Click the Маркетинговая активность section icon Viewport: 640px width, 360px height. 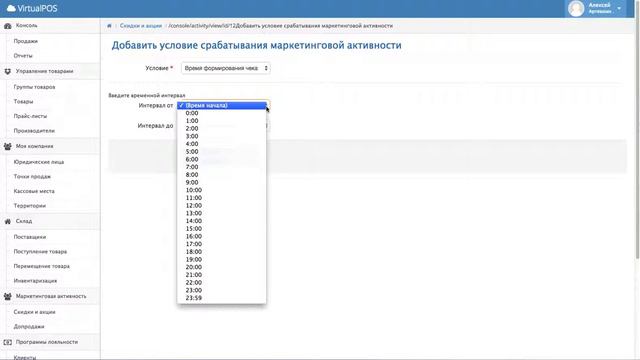pyautogui.click(x=7, y=296)
